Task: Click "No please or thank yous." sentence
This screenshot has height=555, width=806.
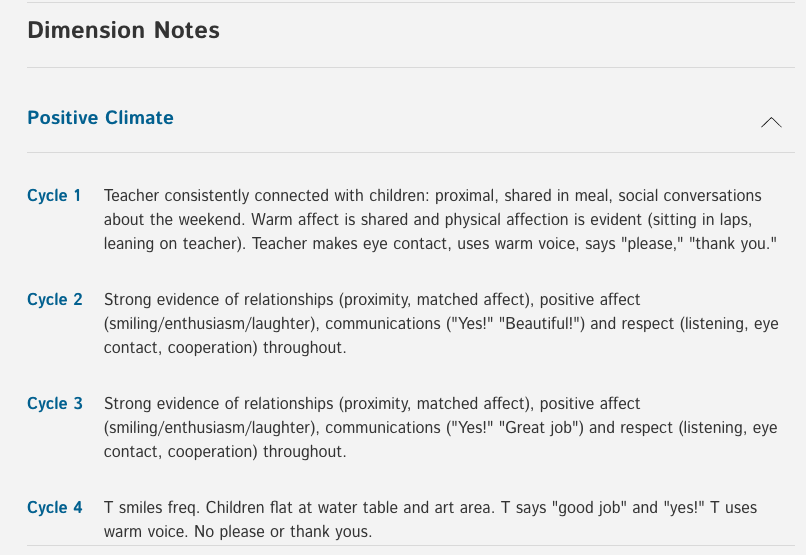Action: [x=283, y=531]
